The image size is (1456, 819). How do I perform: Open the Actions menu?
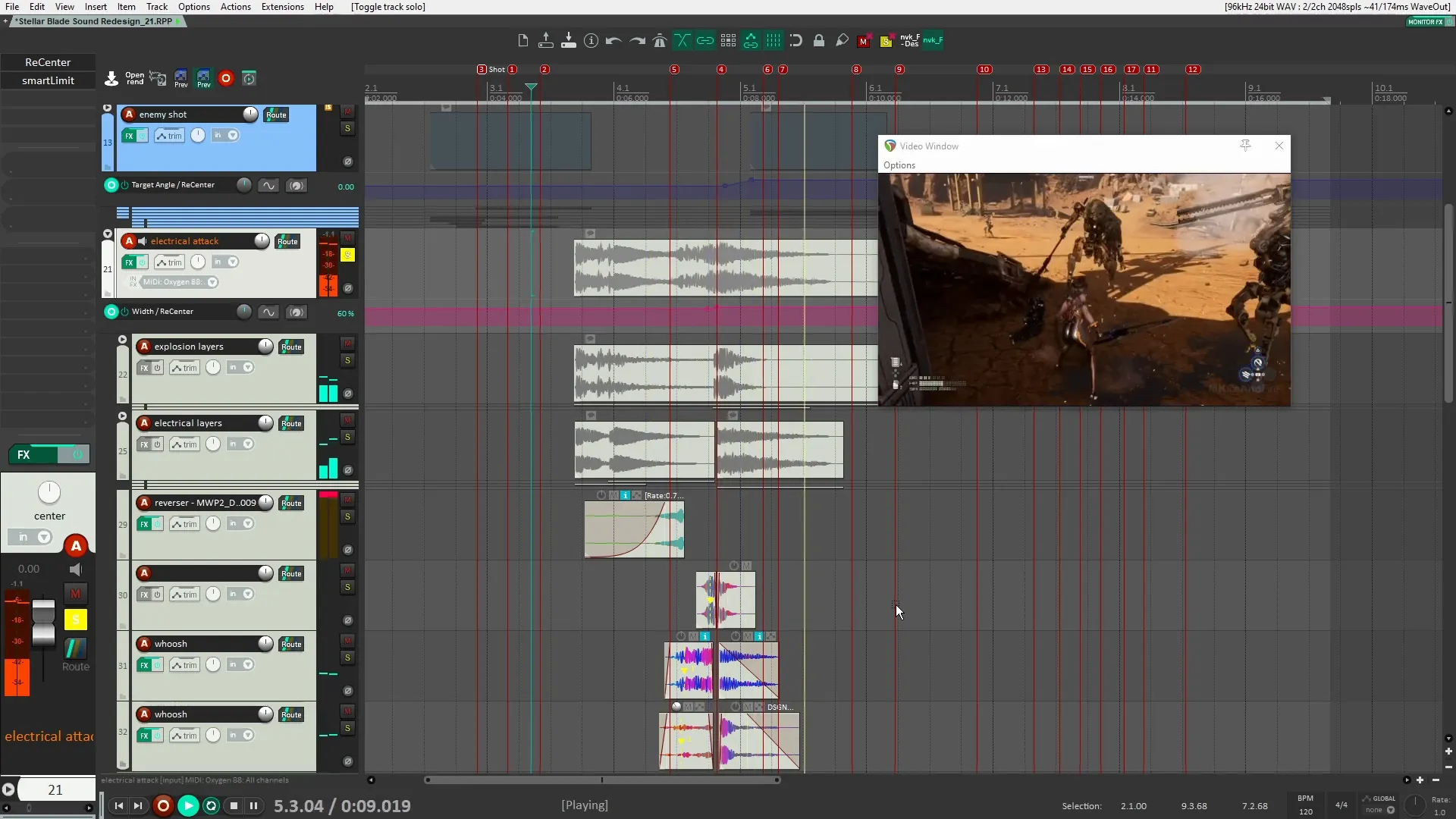pyautogui.click(x=235, y=7)
